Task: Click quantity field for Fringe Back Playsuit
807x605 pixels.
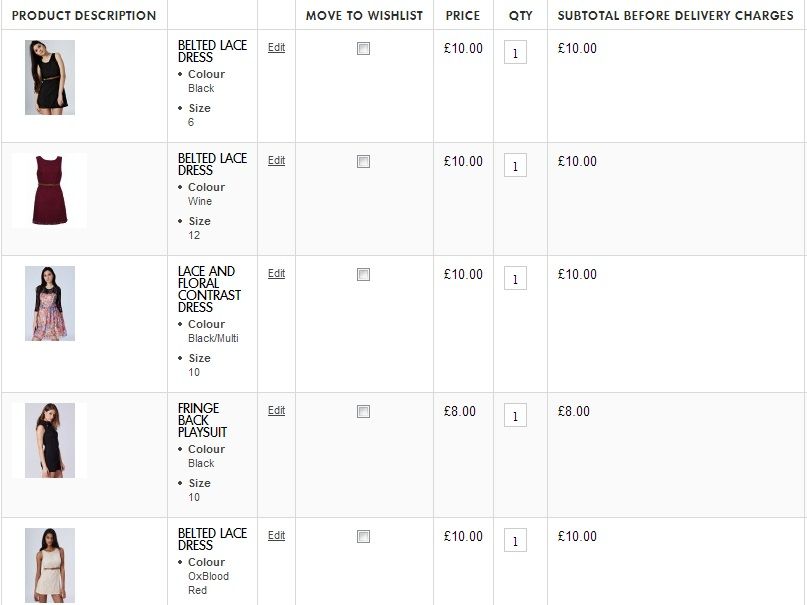Action: [x=515, y=416]
